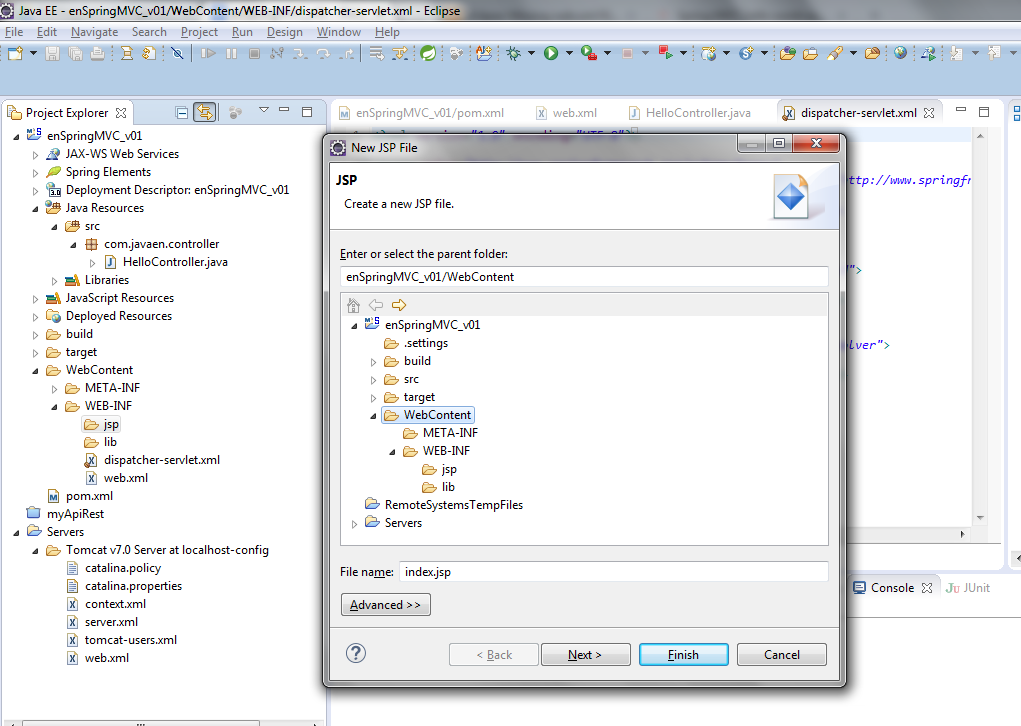The image size is (1021, 726).
Task: Click the parent folder input field
Action: (x=584, y=277)
